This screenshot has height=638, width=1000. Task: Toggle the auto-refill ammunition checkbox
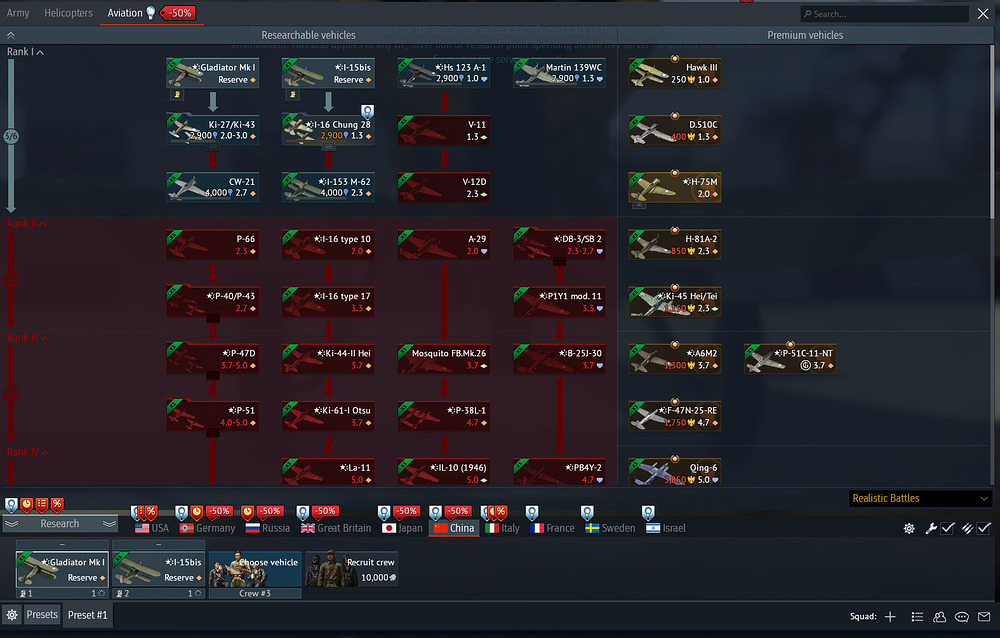coord(984,528)
